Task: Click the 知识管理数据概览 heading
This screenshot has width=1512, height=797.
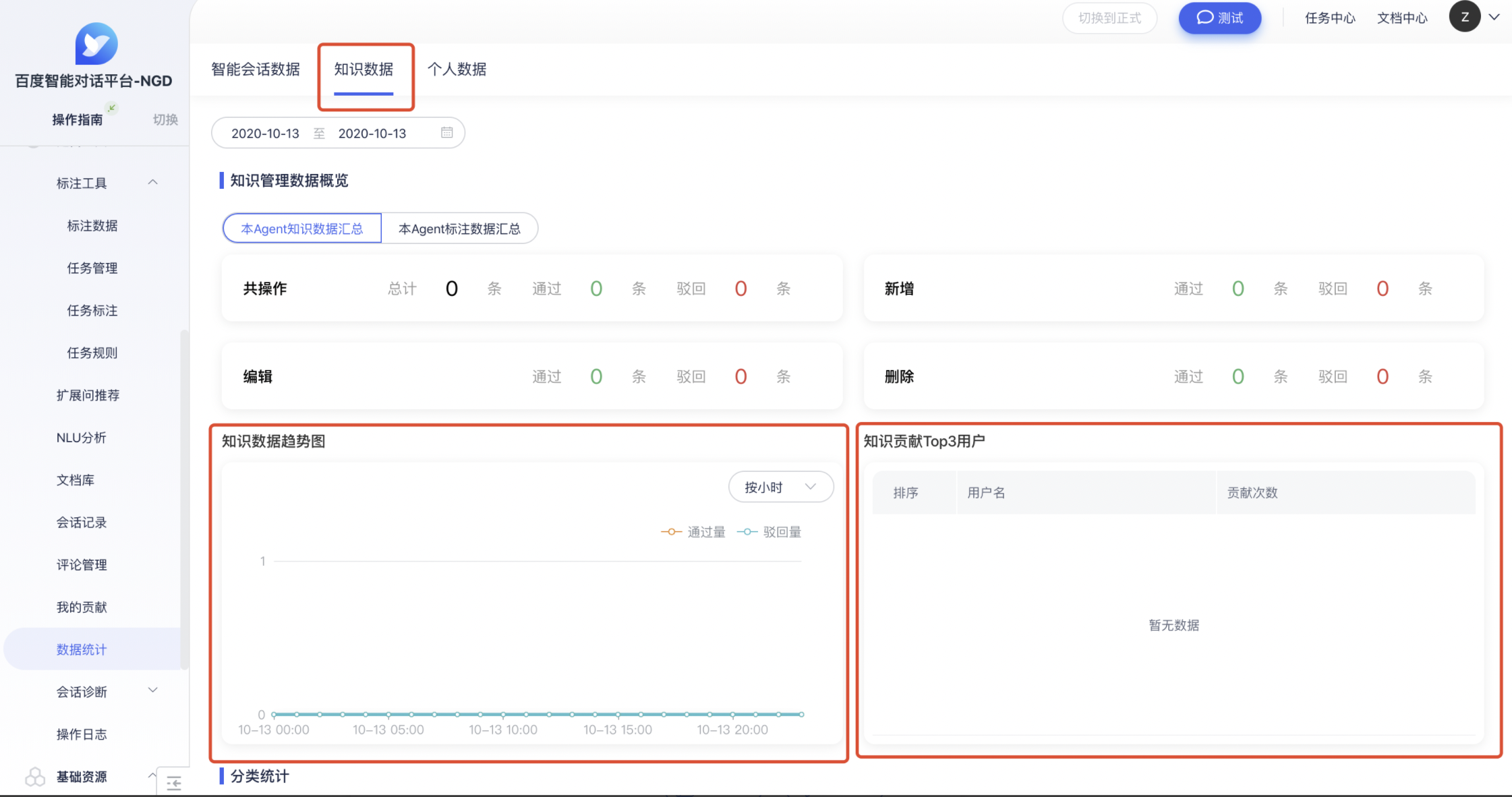Action: coord(289,181)
